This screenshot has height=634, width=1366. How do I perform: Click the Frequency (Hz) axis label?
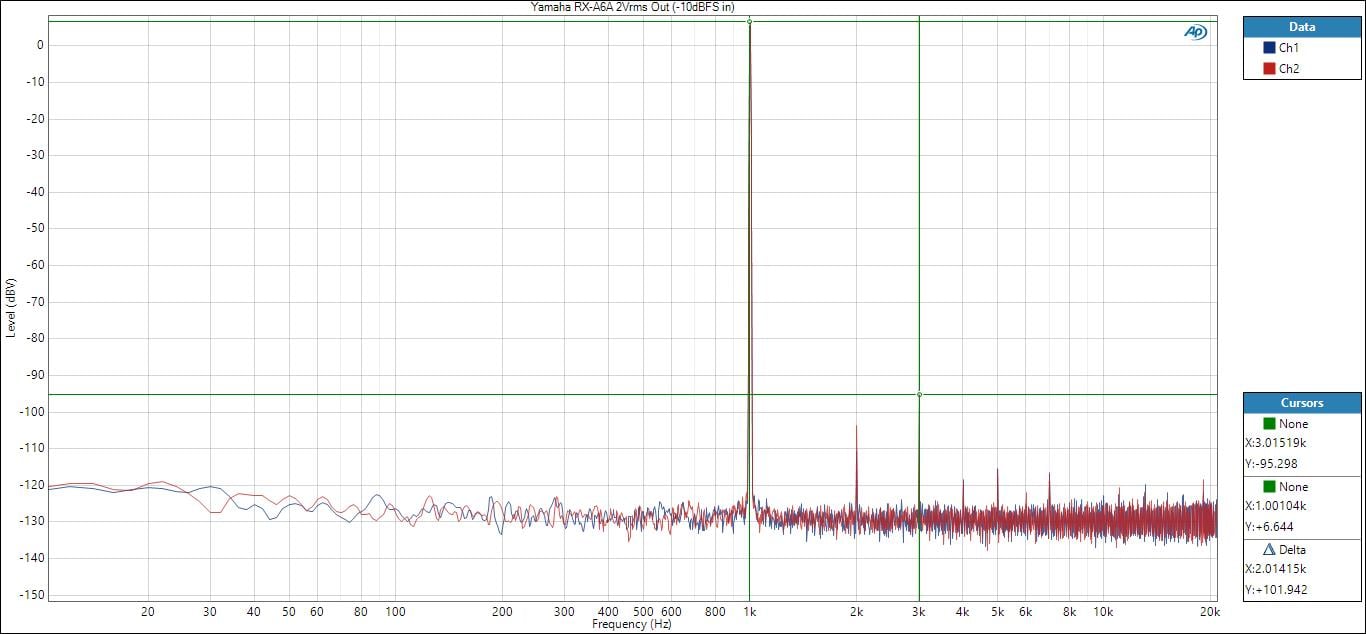[x=631, y=624]
